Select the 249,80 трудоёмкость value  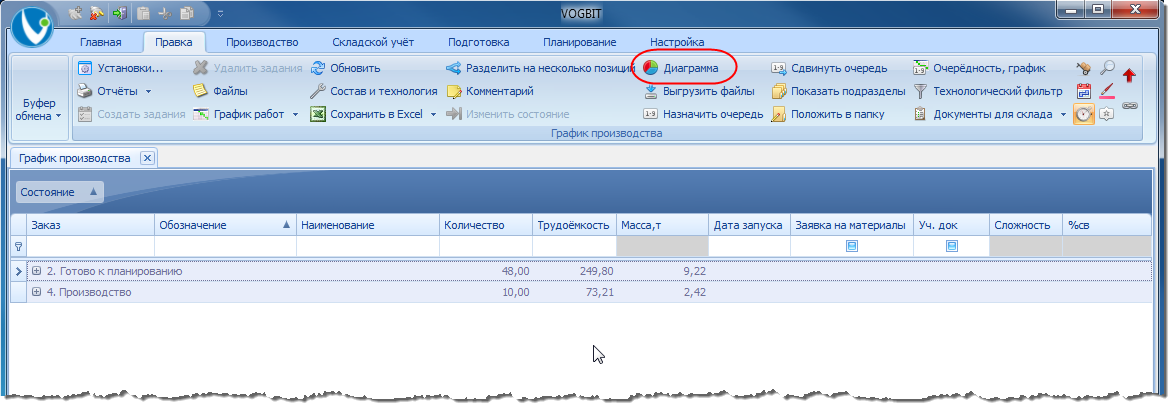pyautogui.click(x=596, y=271)
